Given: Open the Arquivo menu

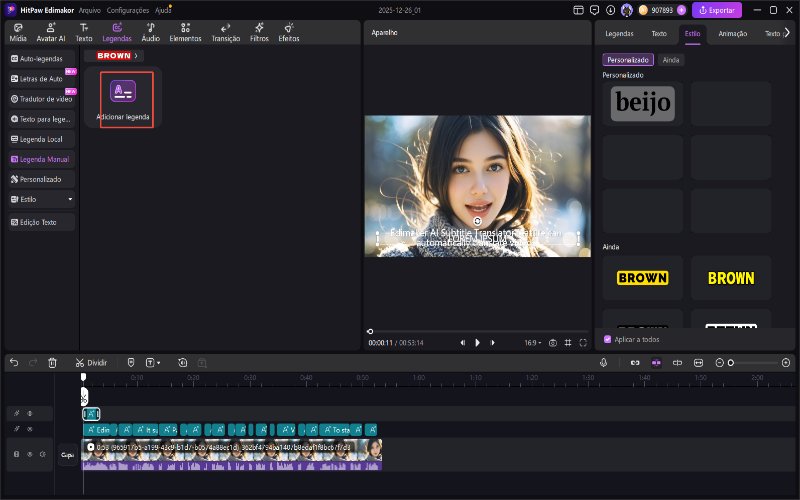Looking at the screenshot, I should 89,10.
